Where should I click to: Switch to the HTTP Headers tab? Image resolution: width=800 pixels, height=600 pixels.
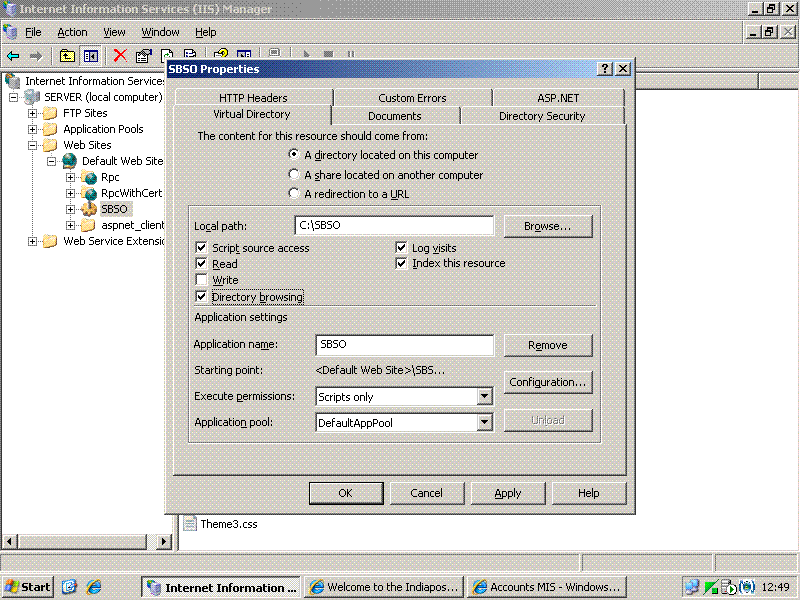253,97
